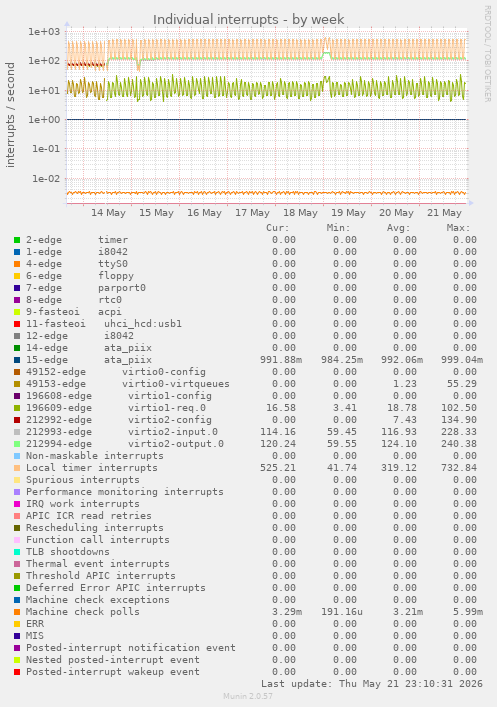497x707 pixels.
Task: Click the dark red virtio2-config legend swatch
Action: (x=17, y=420)
